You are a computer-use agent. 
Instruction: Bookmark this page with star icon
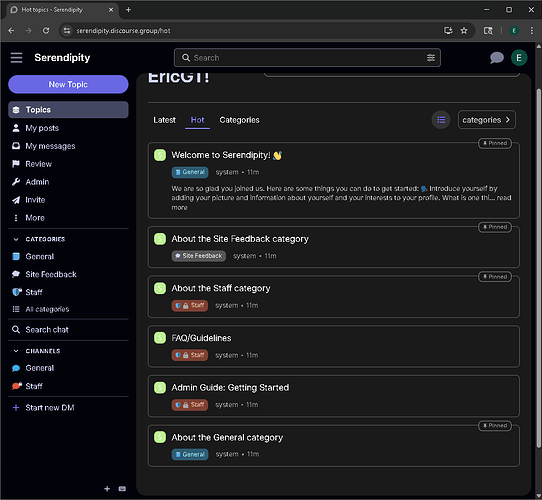(x=464, y=31)
